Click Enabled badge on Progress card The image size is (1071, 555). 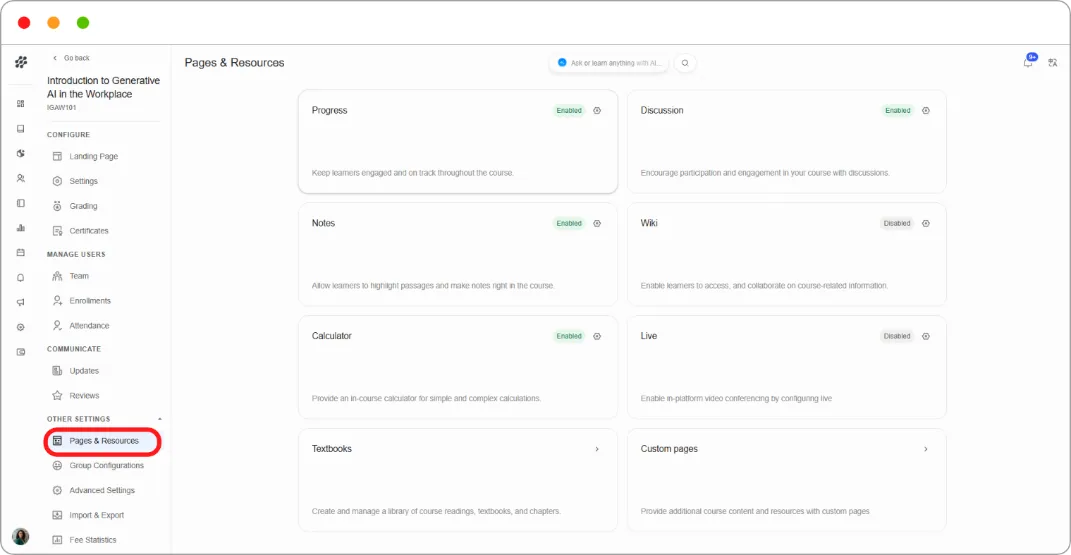pyautogui.click(x=569, y=111)
